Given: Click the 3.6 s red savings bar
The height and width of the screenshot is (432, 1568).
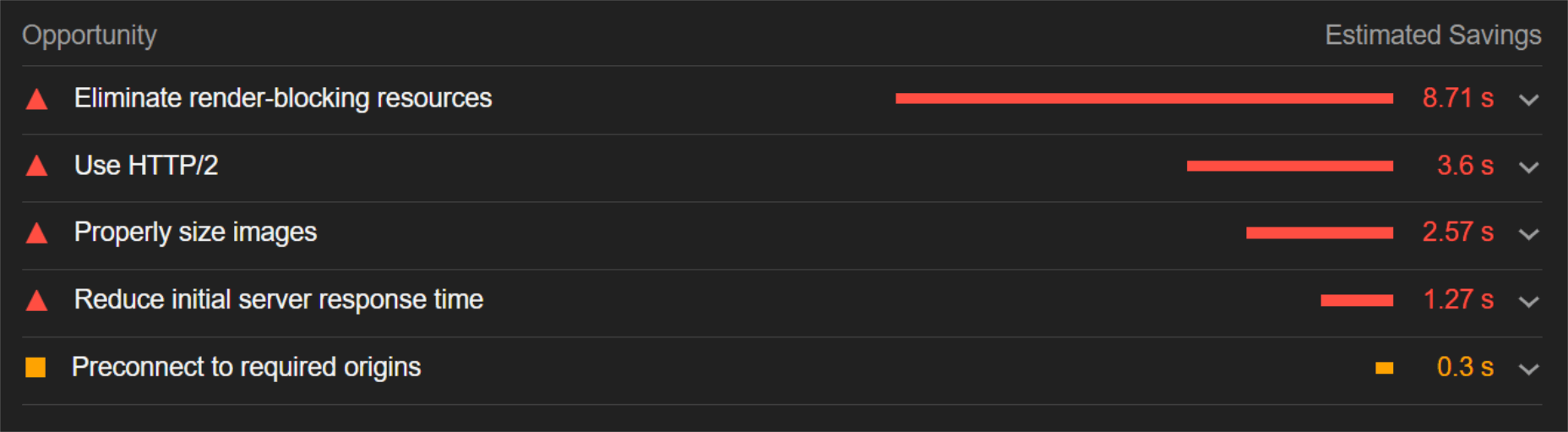Looking at the screenshot, I should (1290, 166).
